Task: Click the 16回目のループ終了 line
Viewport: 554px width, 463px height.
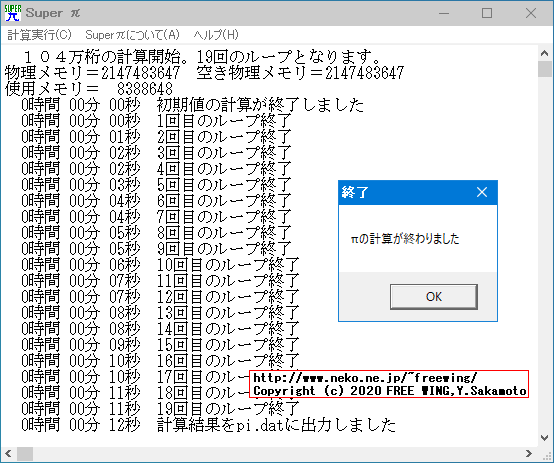Action: coord(160,361)
